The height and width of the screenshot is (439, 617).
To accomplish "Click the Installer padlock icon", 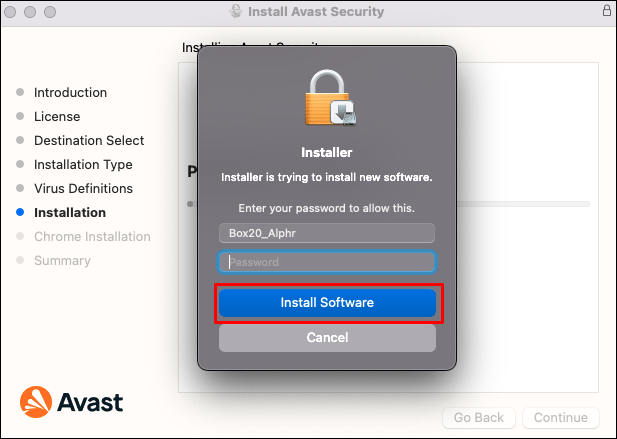I will (327, 100).
